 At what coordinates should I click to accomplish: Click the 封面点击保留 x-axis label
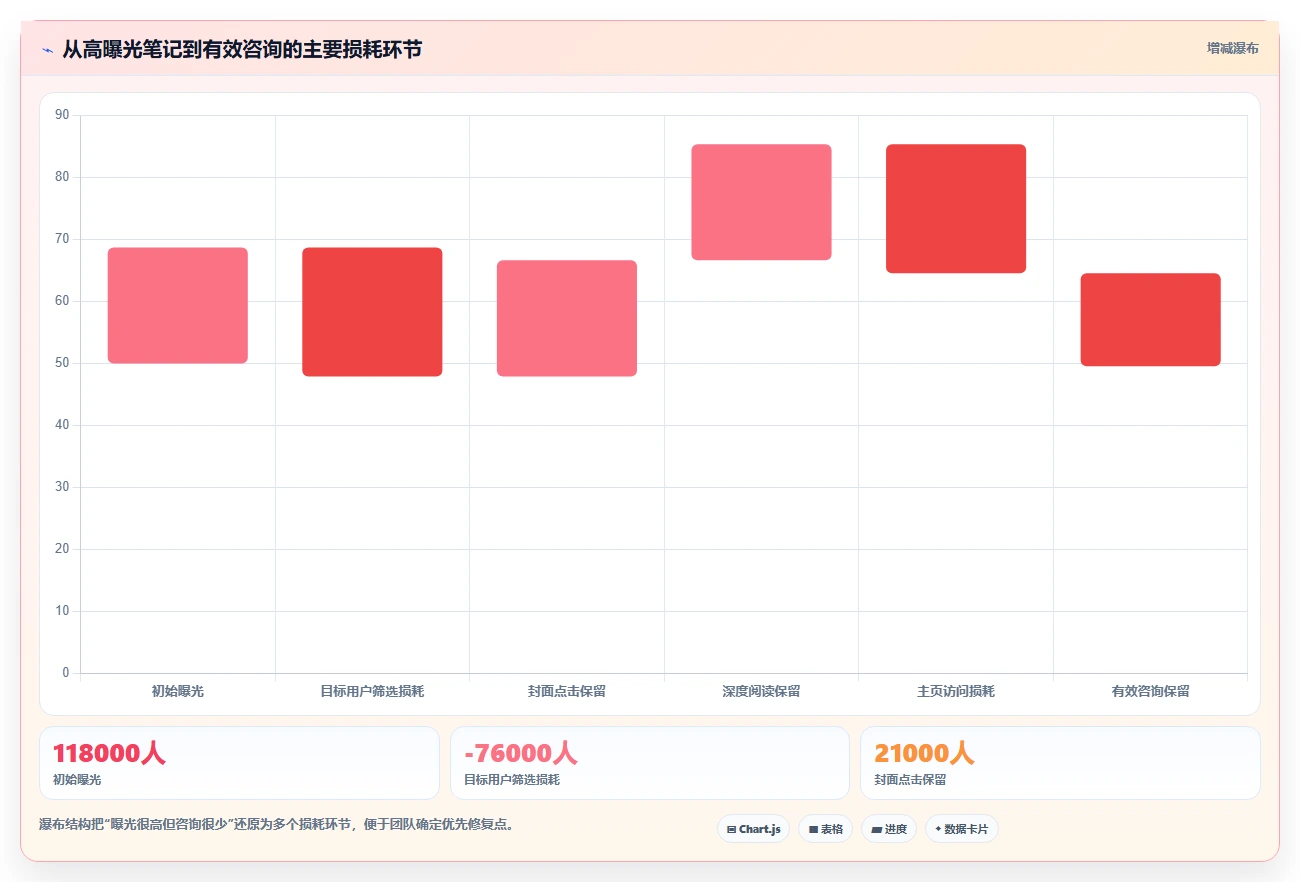tap(567, 691)
